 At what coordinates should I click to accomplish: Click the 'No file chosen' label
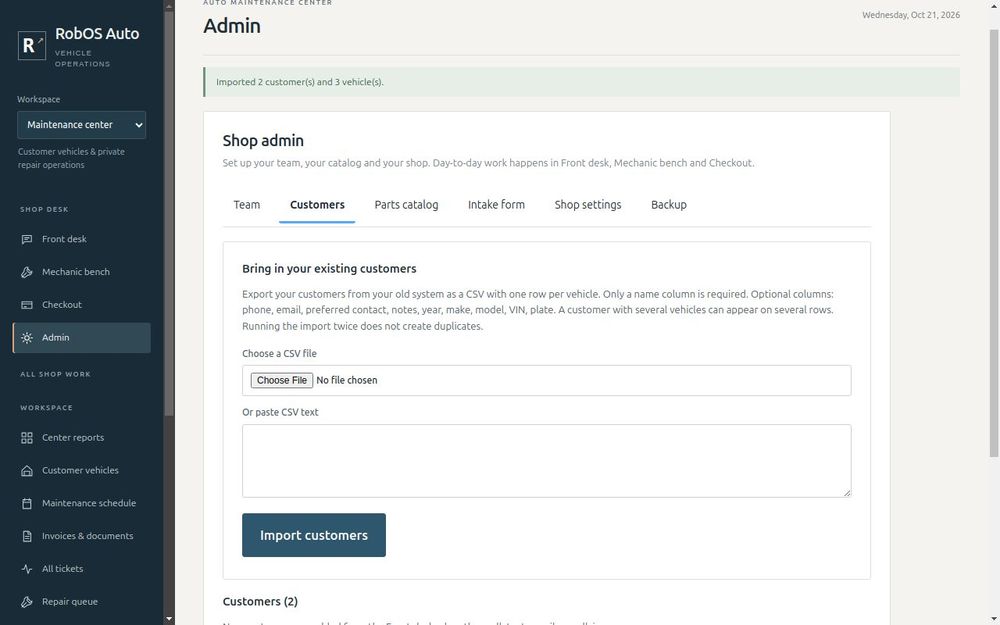[347, 380]
